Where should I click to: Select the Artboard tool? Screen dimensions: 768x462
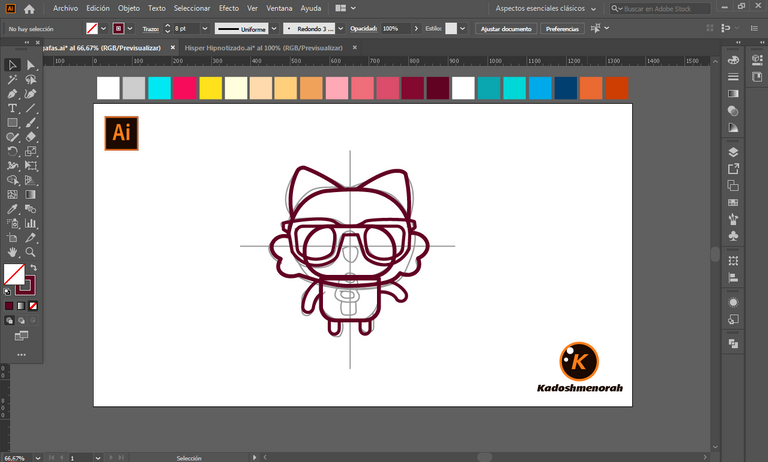12,238
